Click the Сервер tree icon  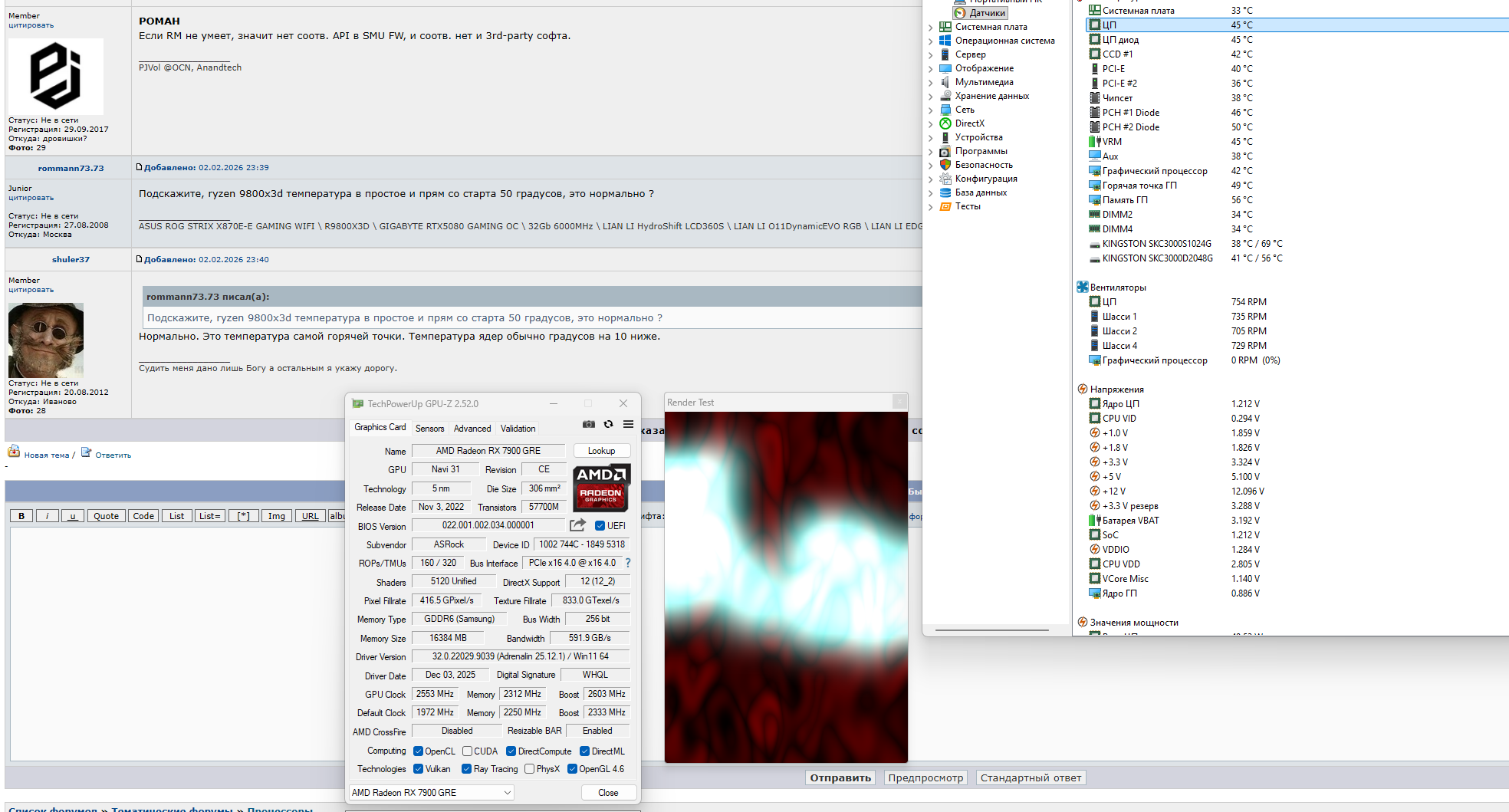pyautogui.click(x=945, y=54)
